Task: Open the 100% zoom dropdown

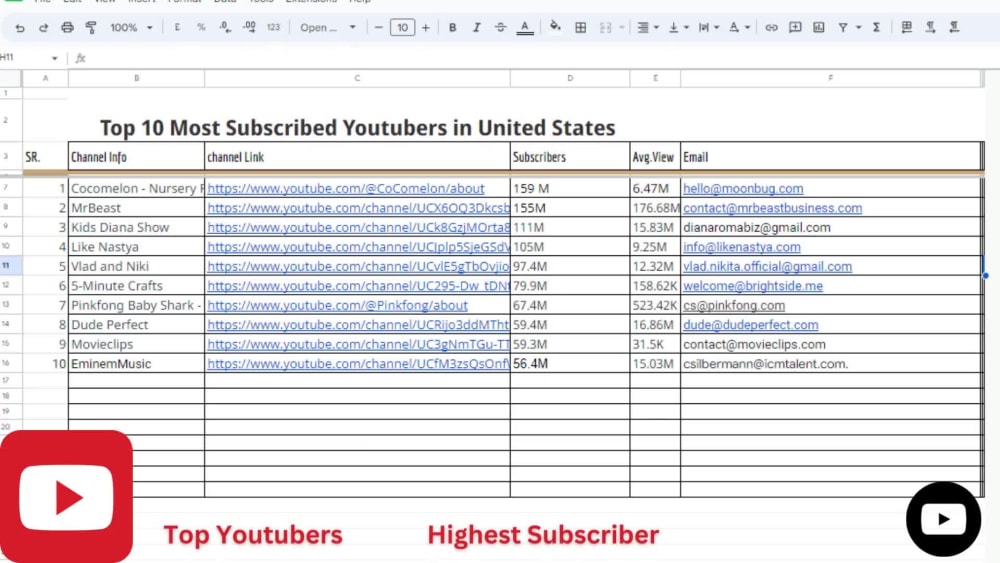Action: pyautogui.click(x=131, y=27)
